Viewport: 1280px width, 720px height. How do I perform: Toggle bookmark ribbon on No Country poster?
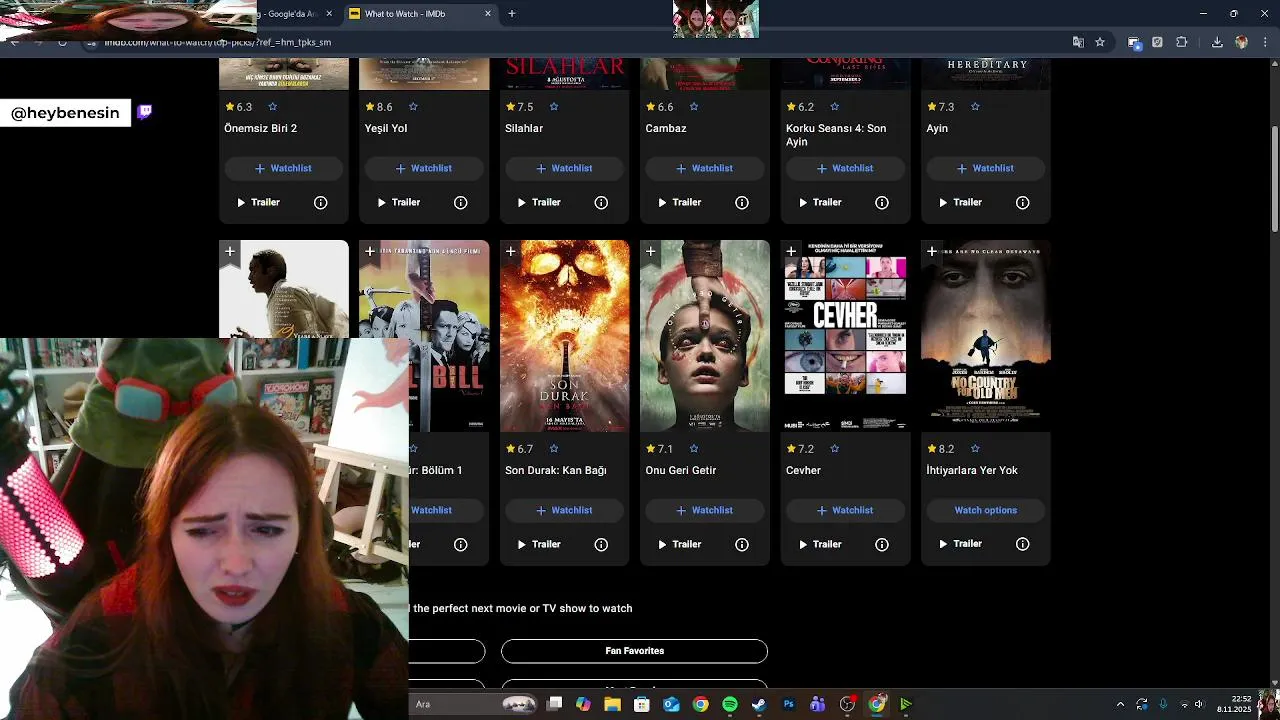point(932,252)
